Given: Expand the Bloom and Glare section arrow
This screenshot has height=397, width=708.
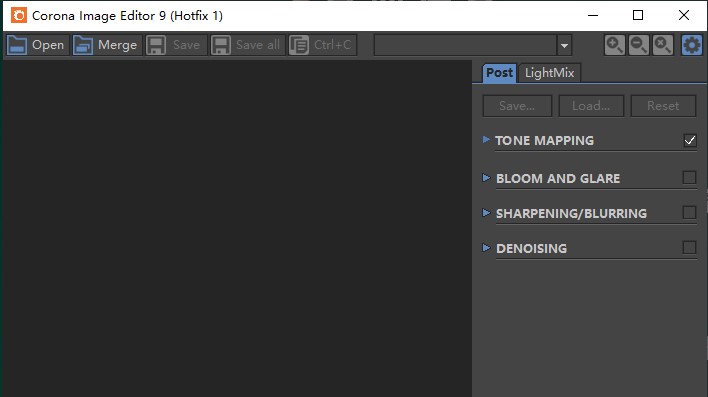Looking at the screenshot, I should coord(486,177).
